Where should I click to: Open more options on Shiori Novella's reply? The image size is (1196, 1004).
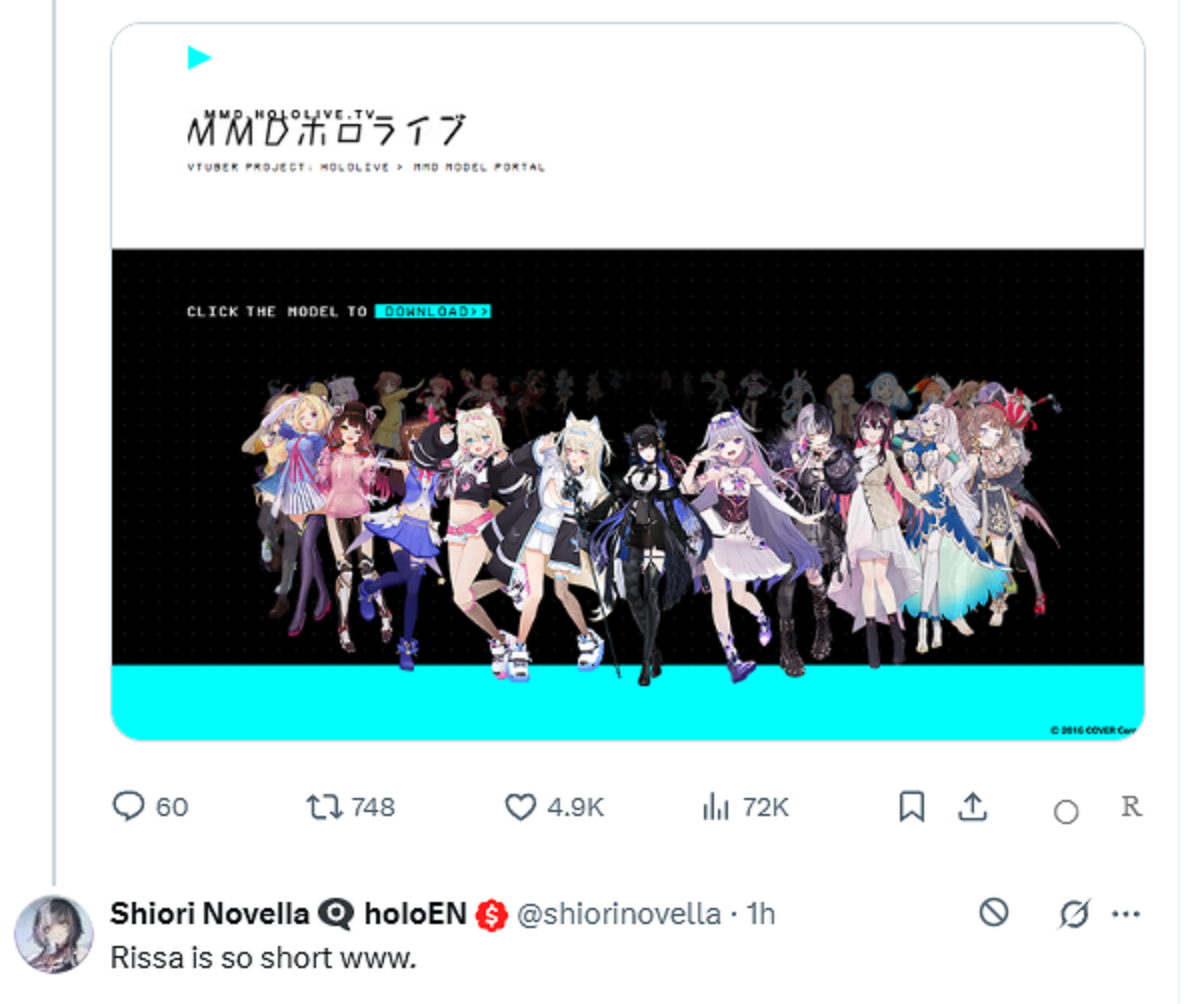pyautogui.click(x=1126, y=913)
